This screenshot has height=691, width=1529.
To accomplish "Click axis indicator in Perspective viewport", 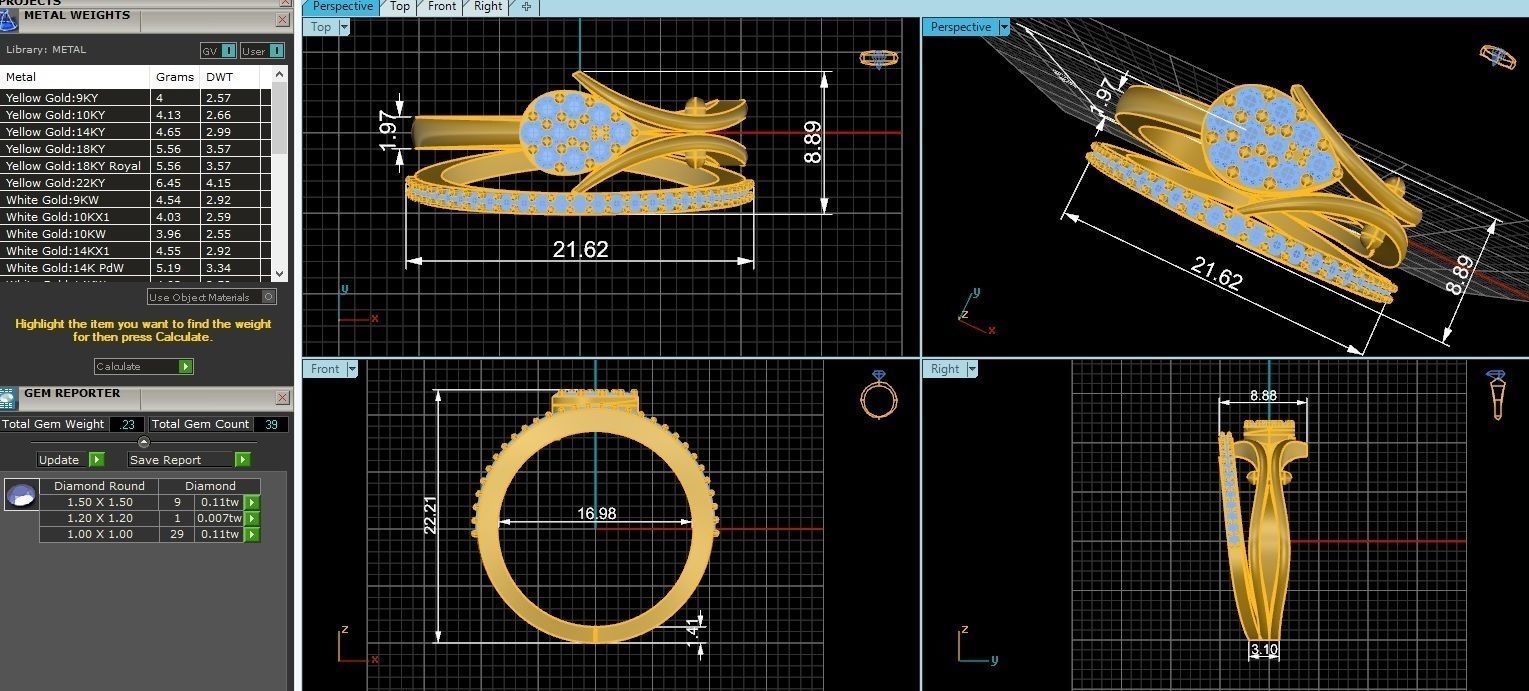I will (976, 312).
